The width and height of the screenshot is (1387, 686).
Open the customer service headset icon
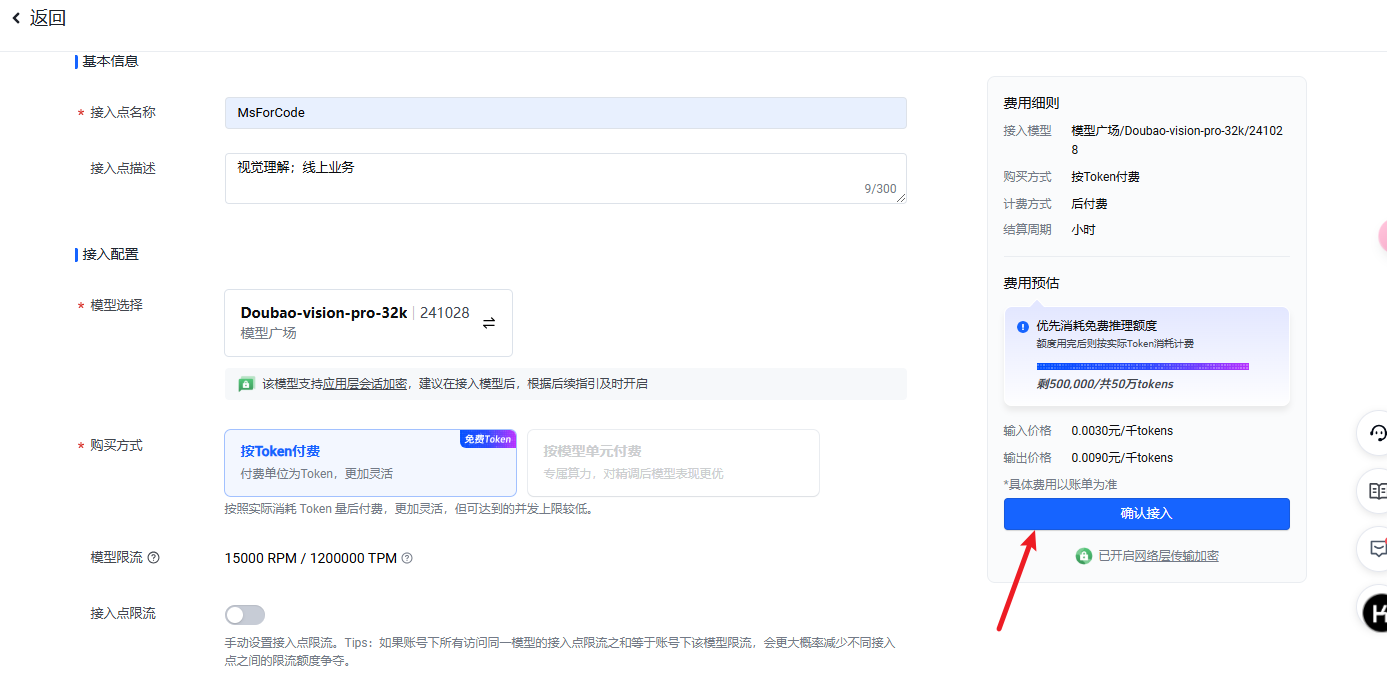click(x=1378, y=433)
